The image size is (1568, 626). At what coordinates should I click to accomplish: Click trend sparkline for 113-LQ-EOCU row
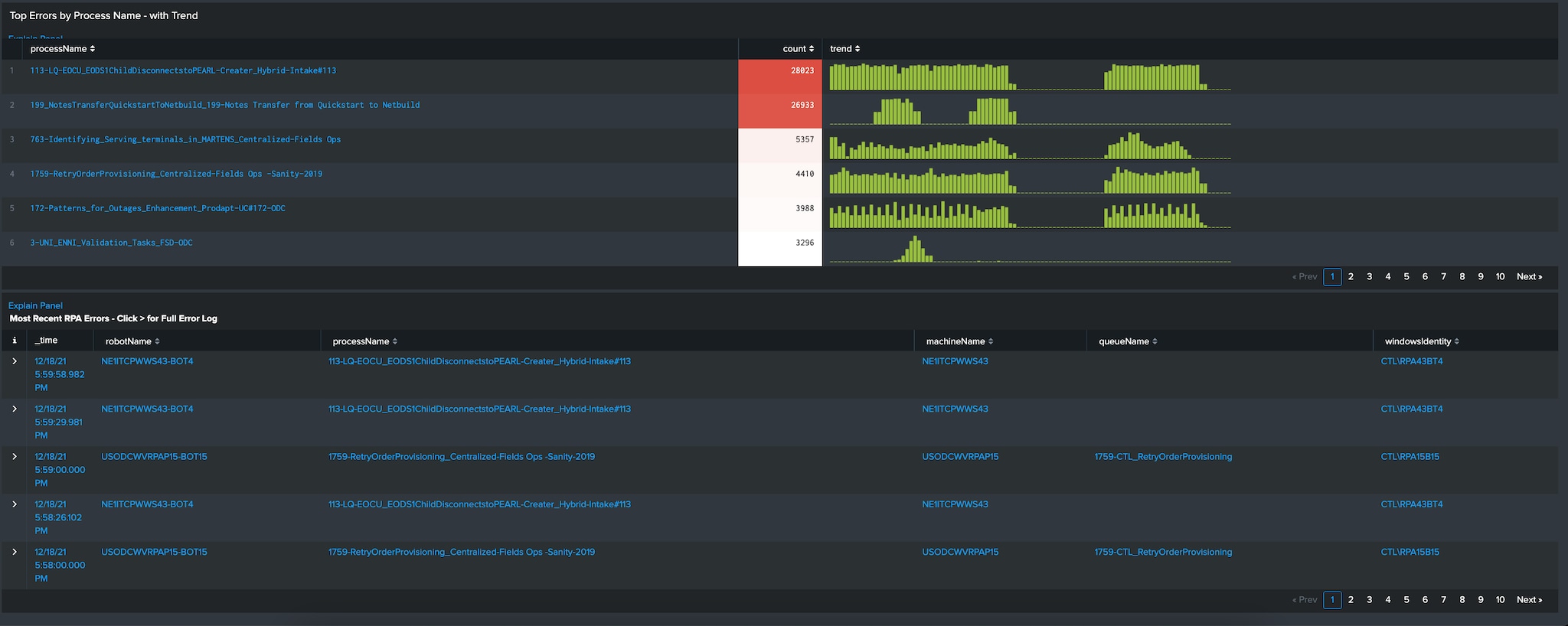(1031, 77)
